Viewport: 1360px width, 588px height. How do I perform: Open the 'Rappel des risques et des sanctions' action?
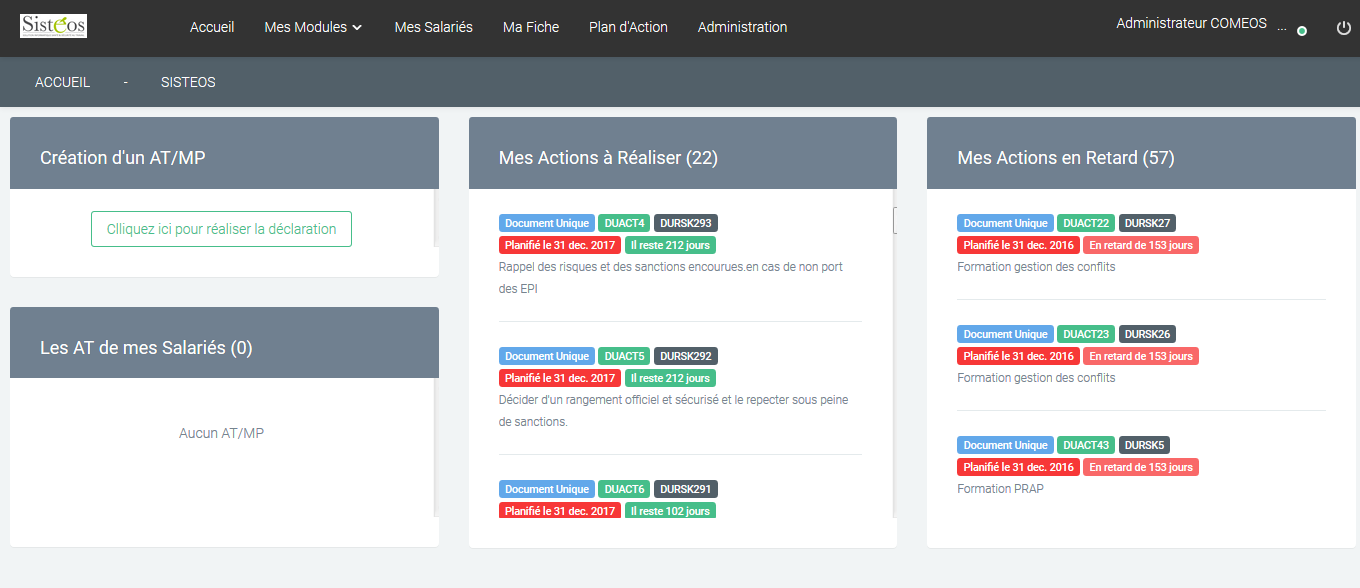tap(670, 278)
